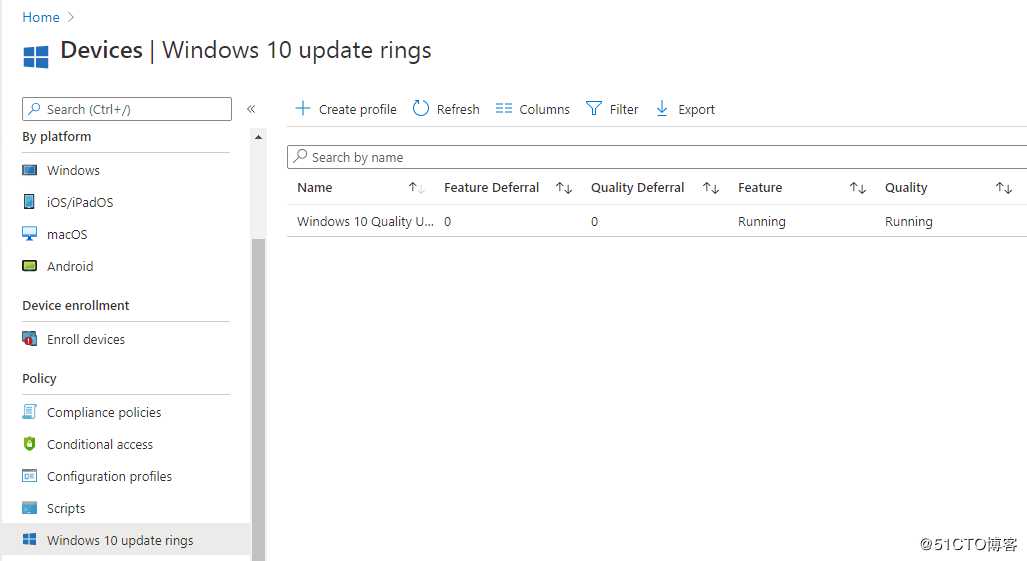Click the Quality column header
Viewport: 1027px width, 561px height.
click(x=906, y=188)
